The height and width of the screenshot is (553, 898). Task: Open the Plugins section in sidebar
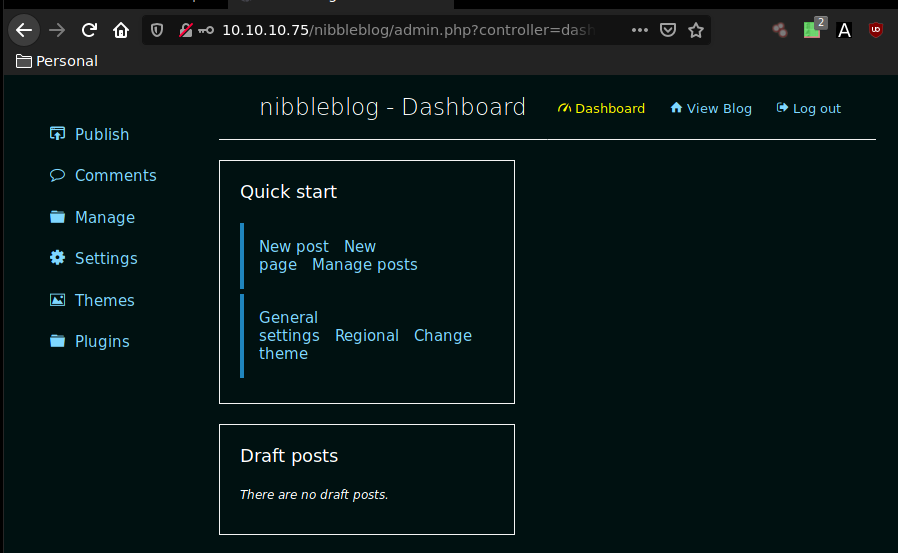coord(102,341)
